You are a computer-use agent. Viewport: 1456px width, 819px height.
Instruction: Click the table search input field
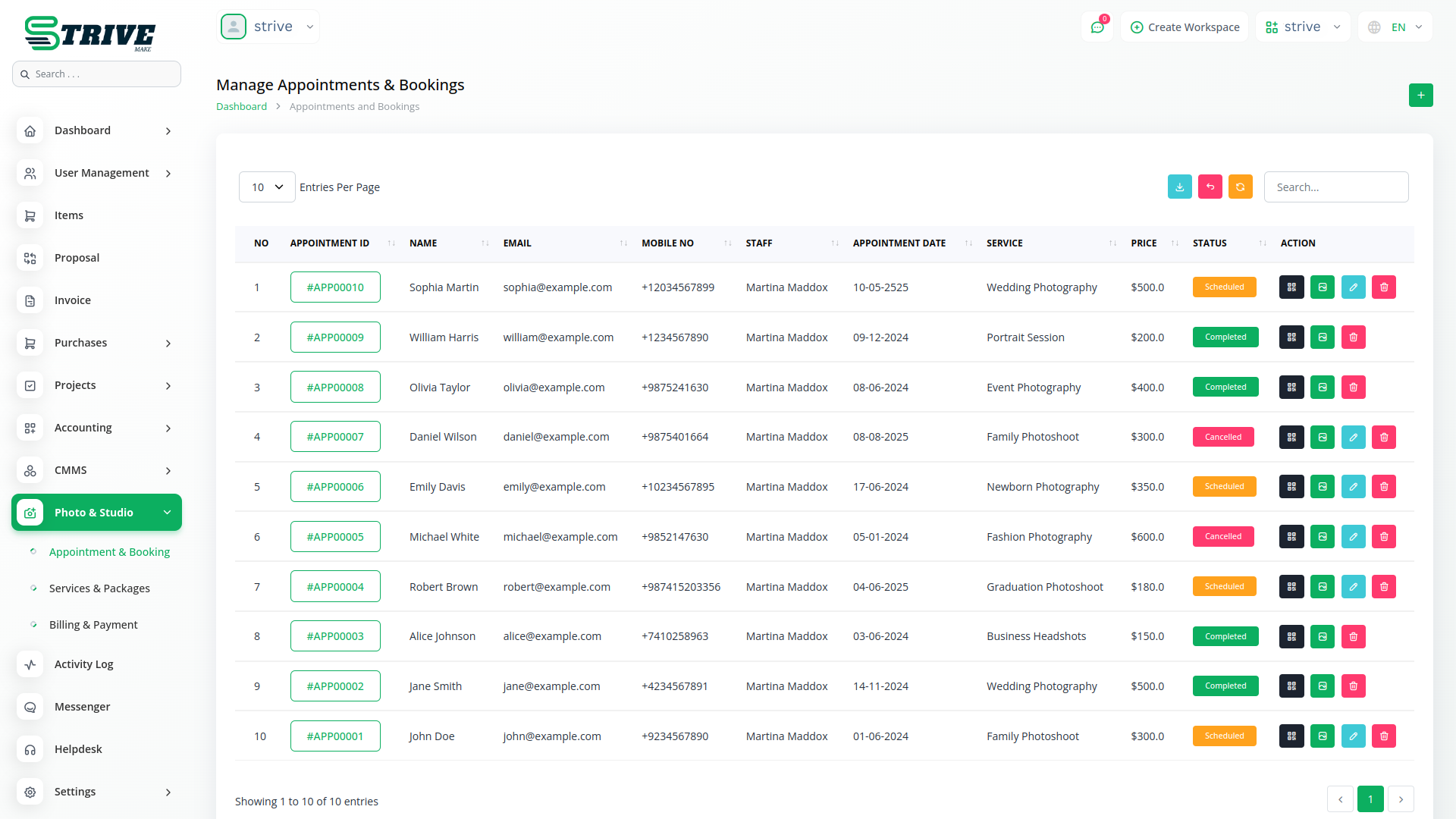1335,187
